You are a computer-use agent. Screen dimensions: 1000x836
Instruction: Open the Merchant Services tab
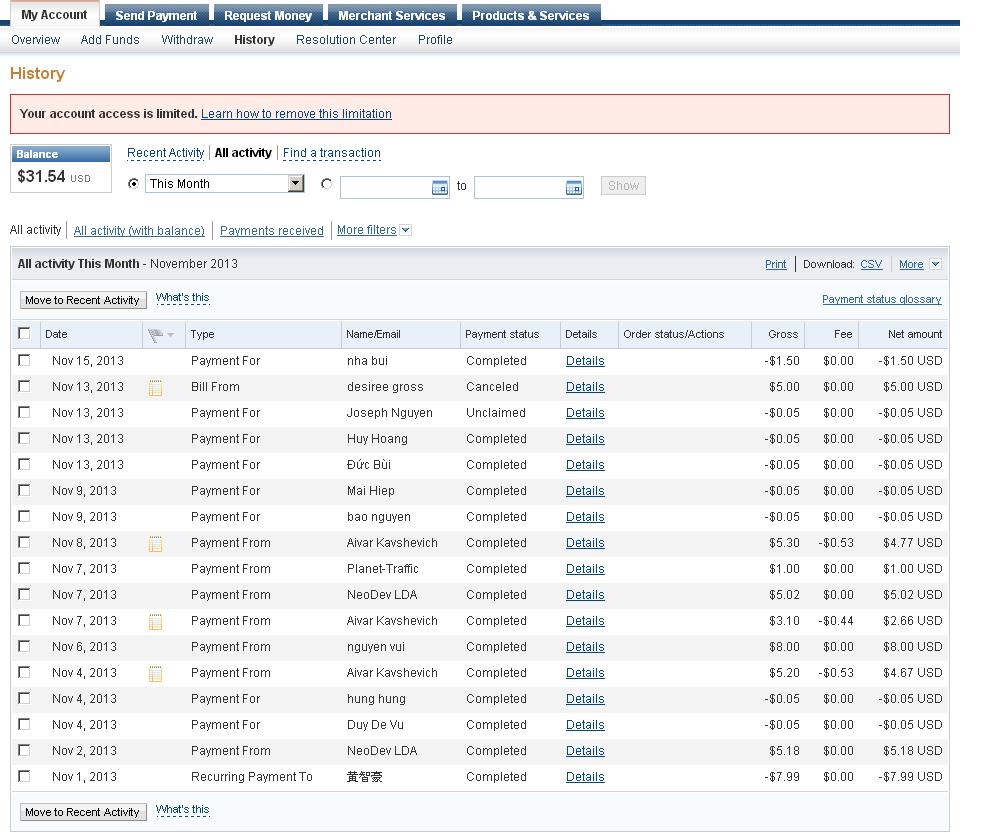[x=391, y=15]
